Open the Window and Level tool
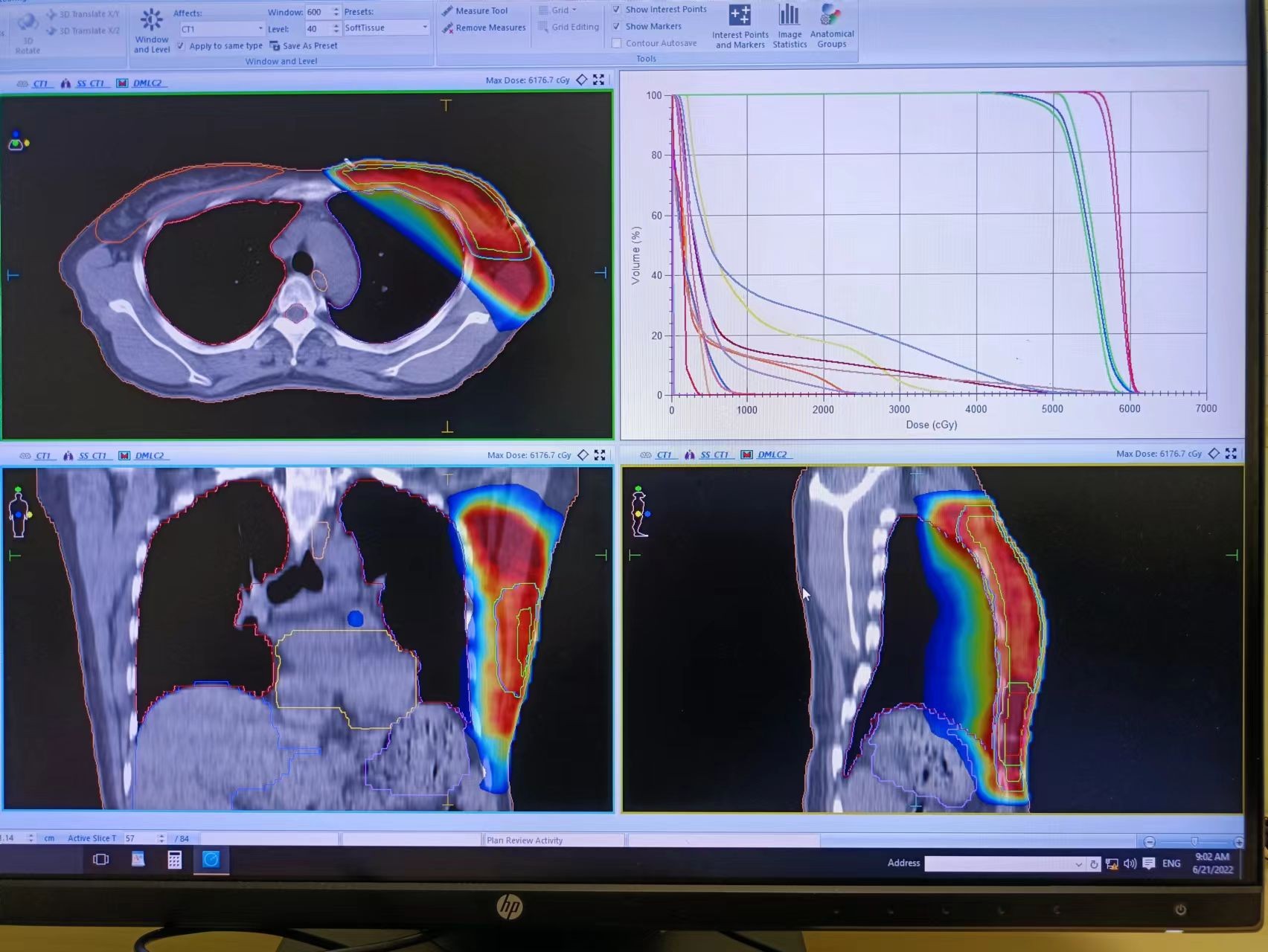Viewport: 1268px width, 952px height. [152, 30]
